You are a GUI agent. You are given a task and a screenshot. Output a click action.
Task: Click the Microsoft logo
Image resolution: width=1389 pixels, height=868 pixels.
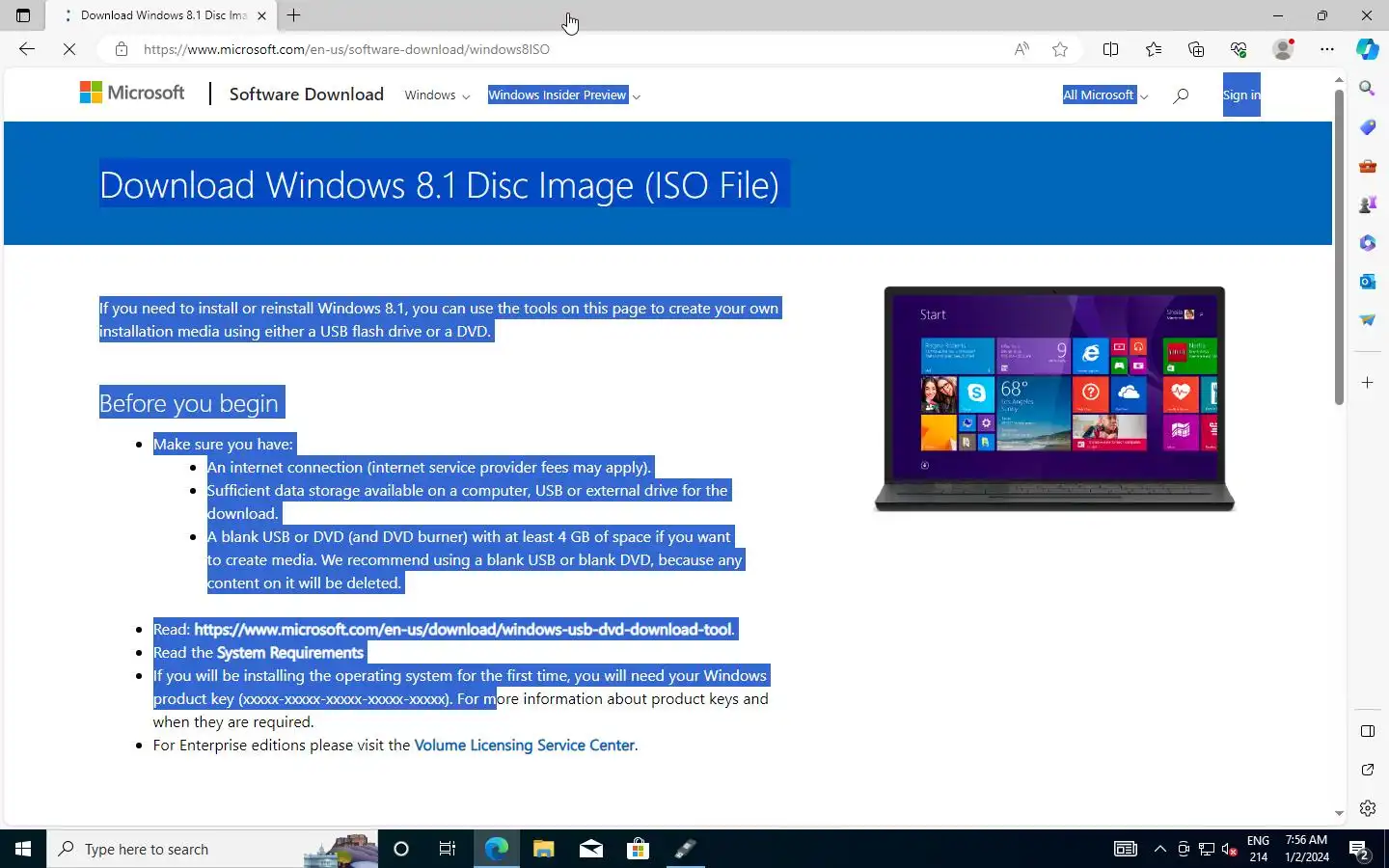coord(132,93)
